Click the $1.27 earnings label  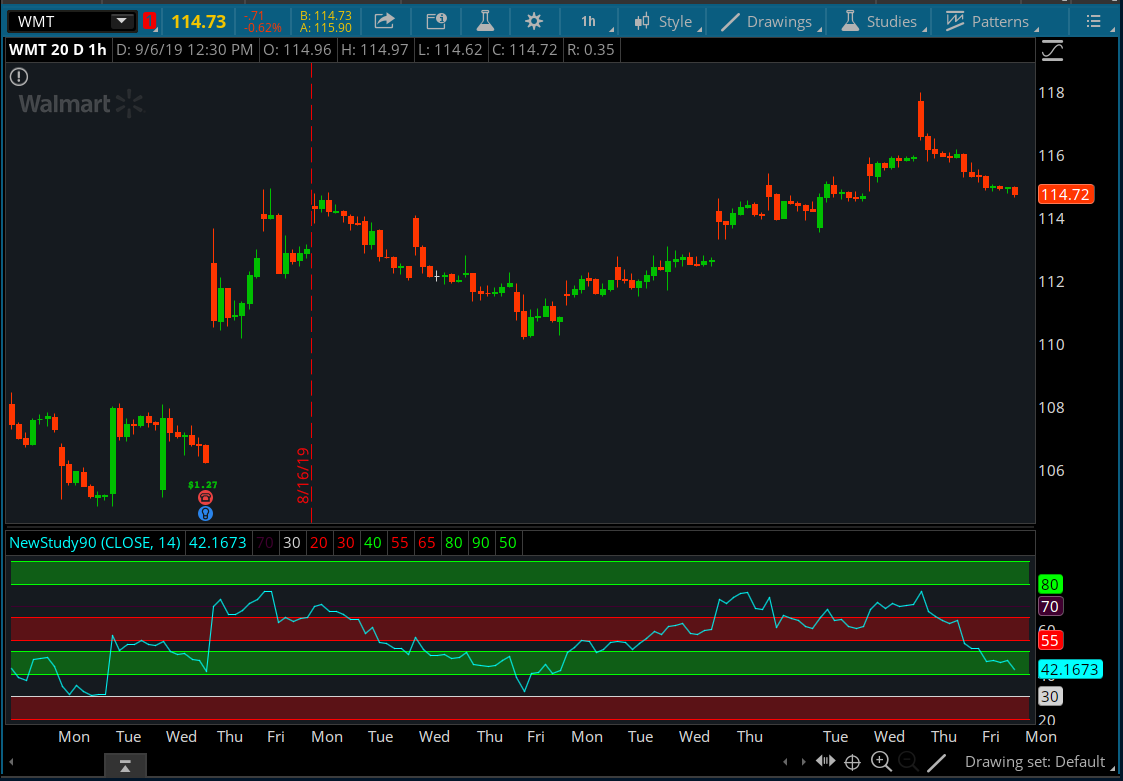pyautogui.click(x=203, y=485)
